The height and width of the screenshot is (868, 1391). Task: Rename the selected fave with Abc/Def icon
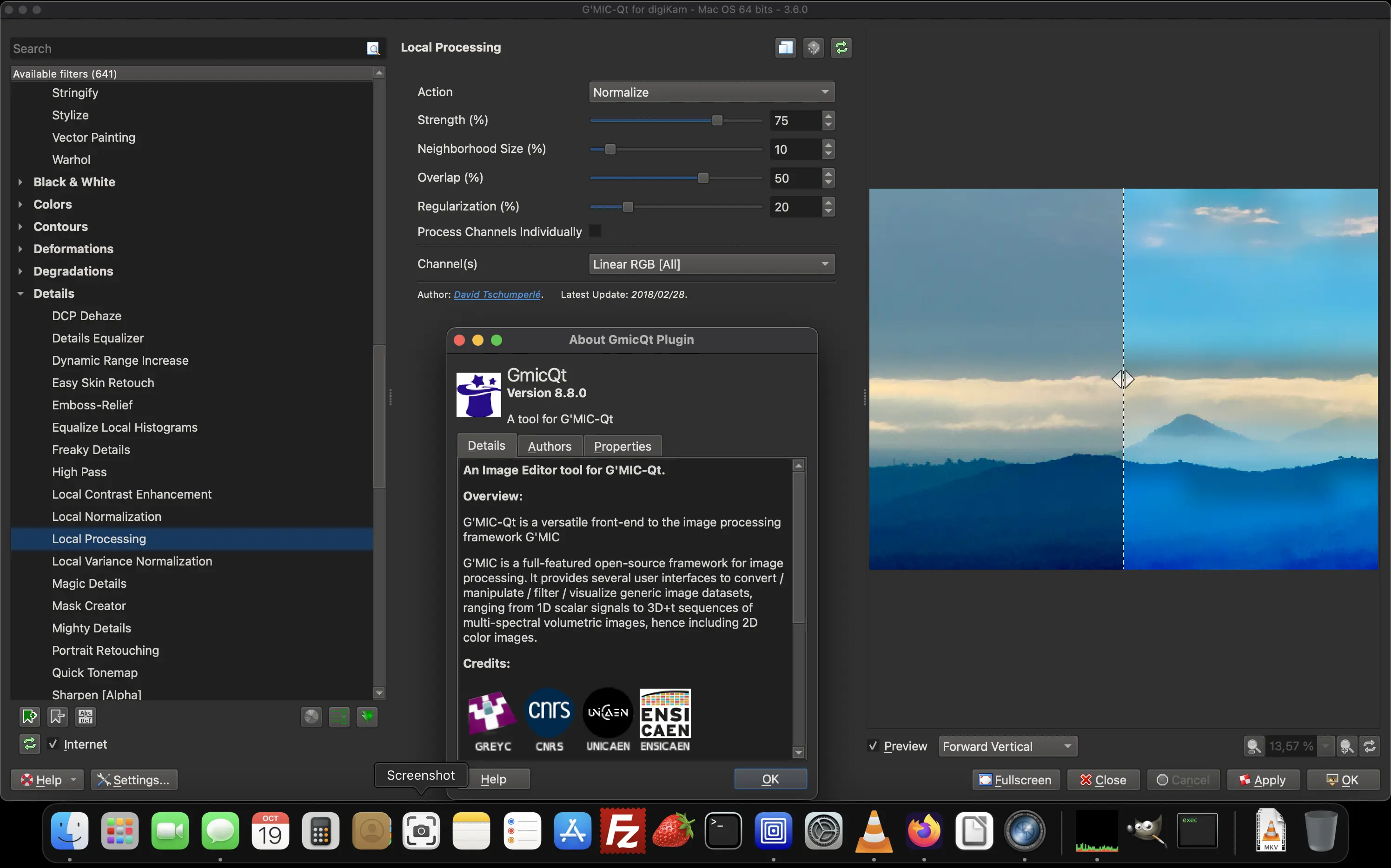(x=85, y=716)
